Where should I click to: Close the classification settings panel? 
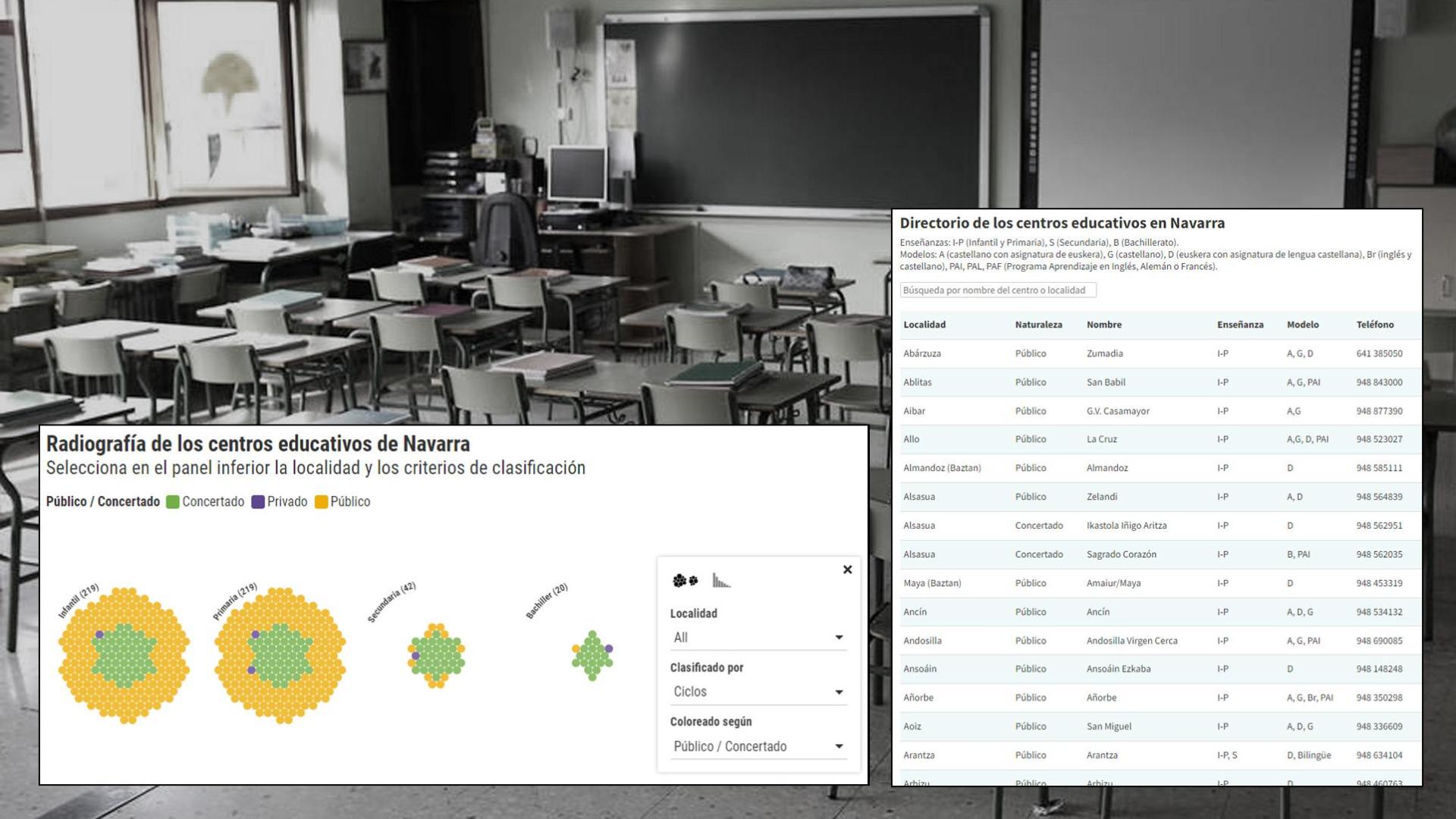coord(847,570)
